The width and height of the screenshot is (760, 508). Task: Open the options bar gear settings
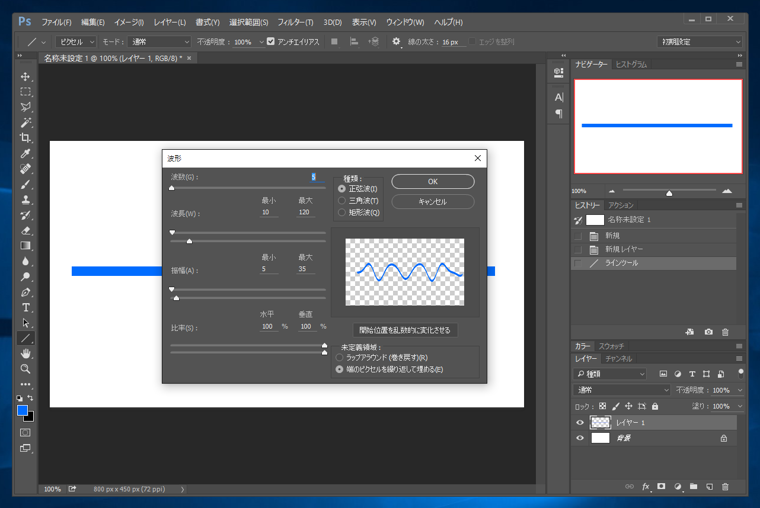tap(396, 42)
